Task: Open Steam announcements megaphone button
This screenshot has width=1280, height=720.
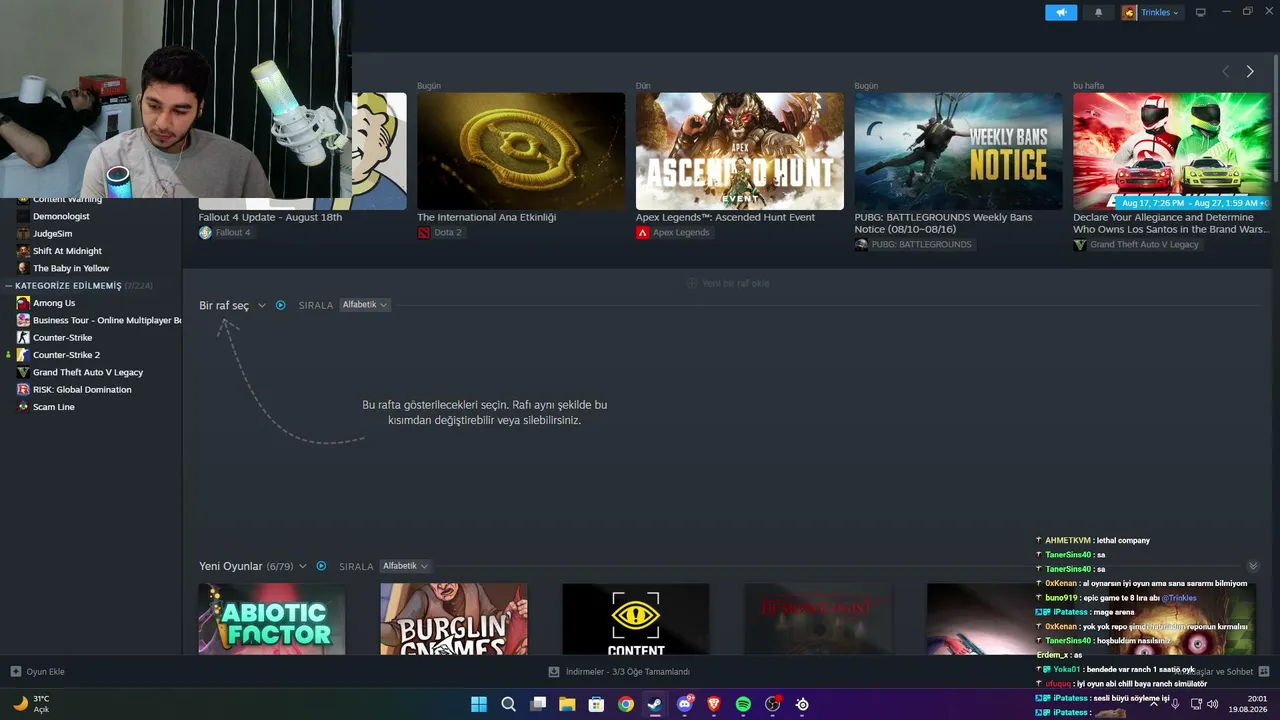Action: point(1061,12)
